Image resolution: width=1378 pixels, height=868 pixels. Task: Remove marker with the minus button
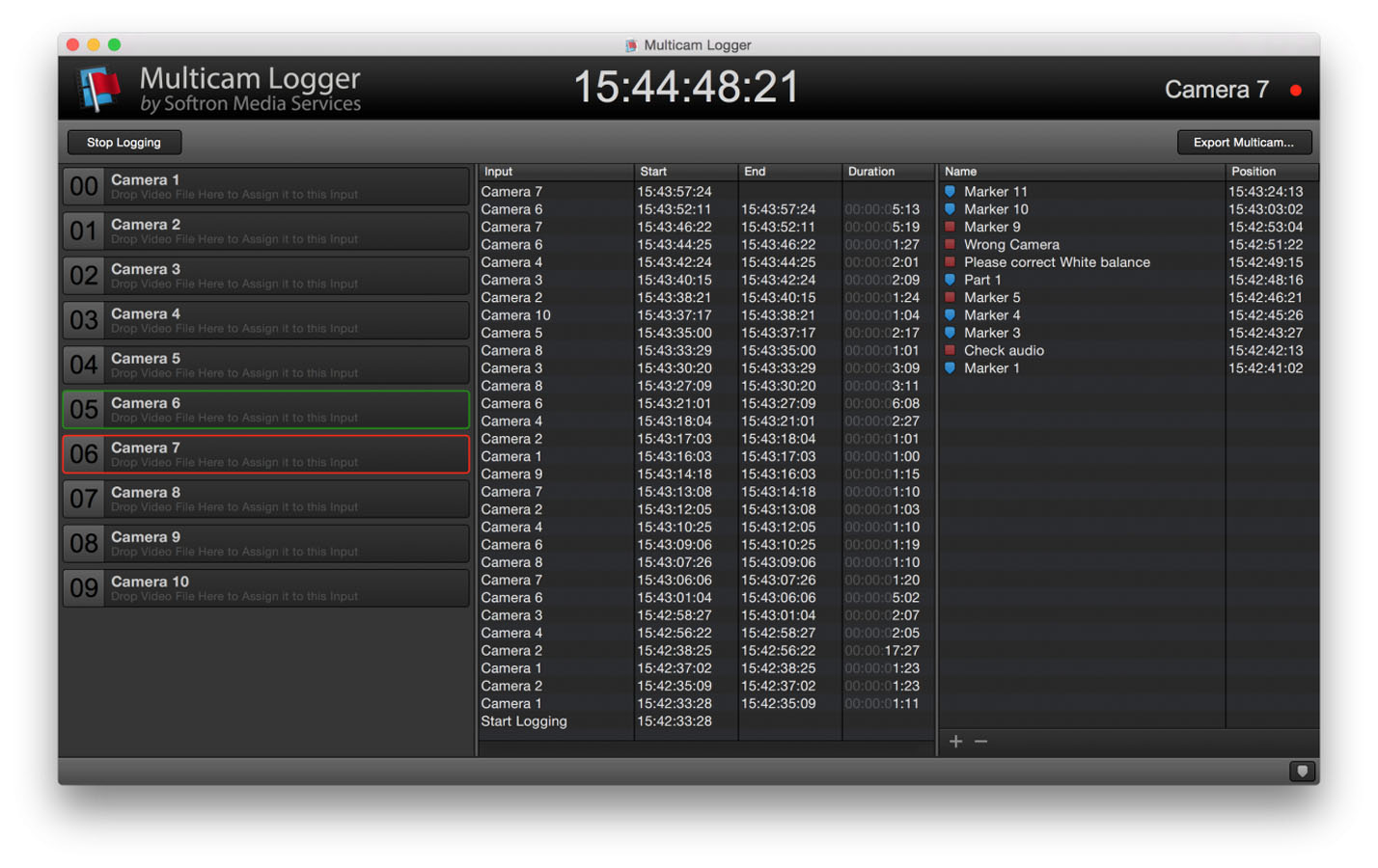click(980, 742)
